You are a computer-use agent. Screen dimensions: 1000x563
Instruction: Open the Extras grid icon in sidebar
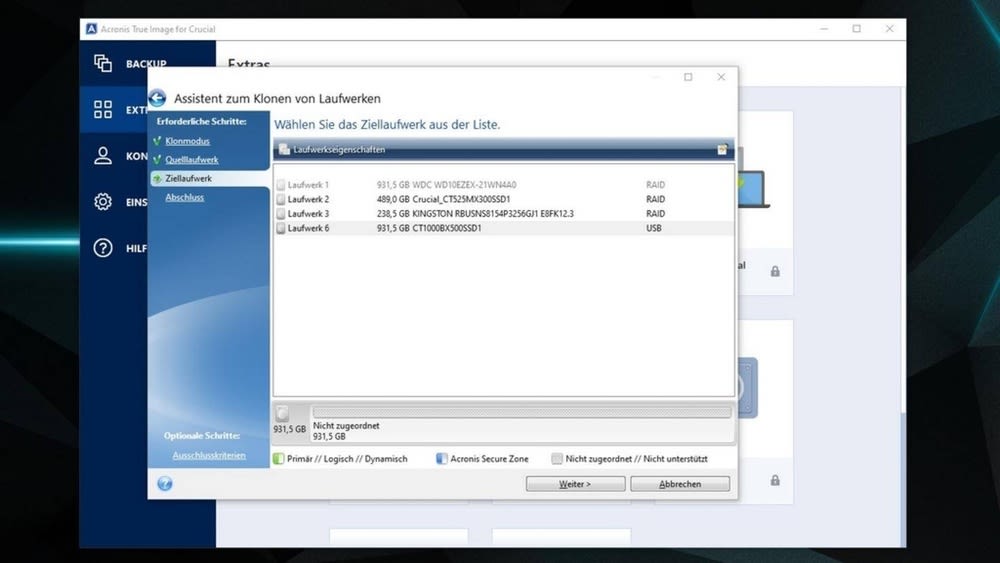tap(103, 109)
